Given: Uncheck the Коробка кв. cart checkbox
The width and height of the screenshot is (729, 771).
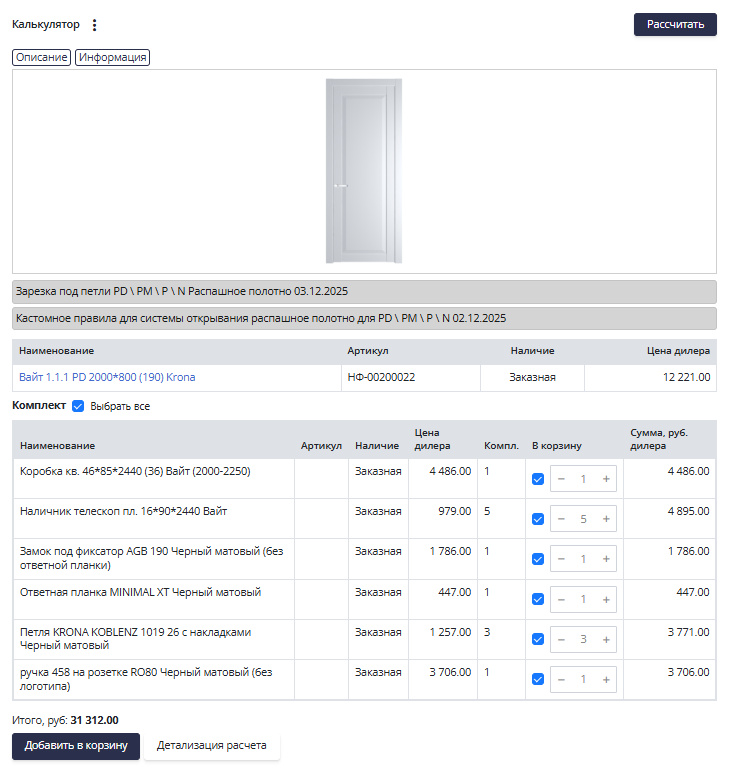Looking at the screenshot, I should [x=538, y=479].
